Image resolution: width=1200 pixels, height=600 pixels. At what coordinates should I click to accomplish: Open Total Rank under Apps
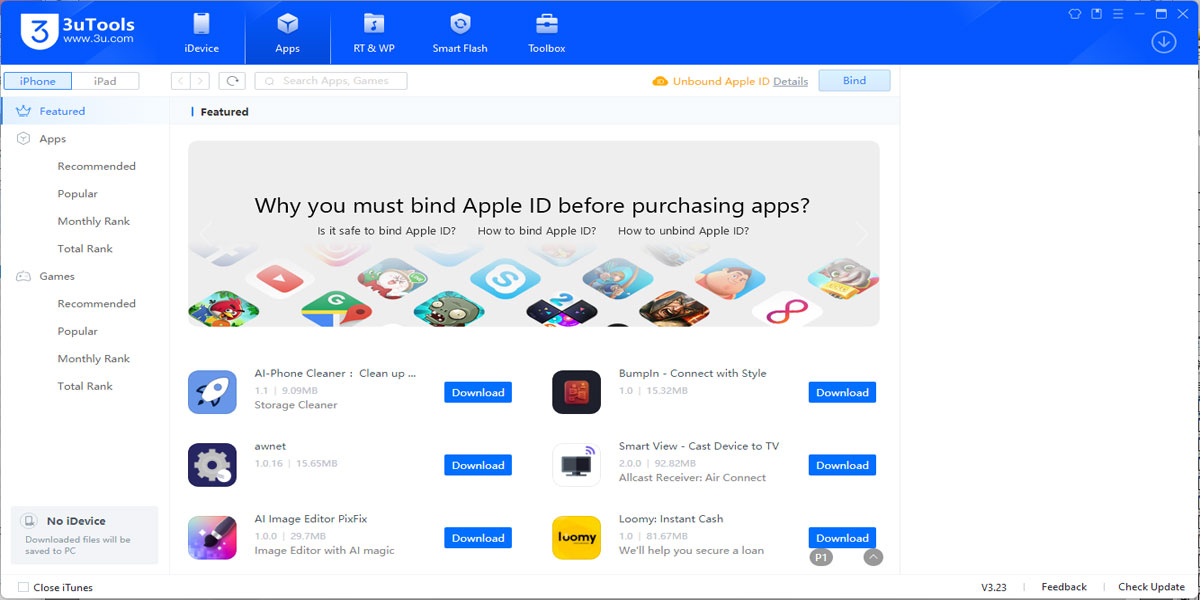click(x=85, y=249)
